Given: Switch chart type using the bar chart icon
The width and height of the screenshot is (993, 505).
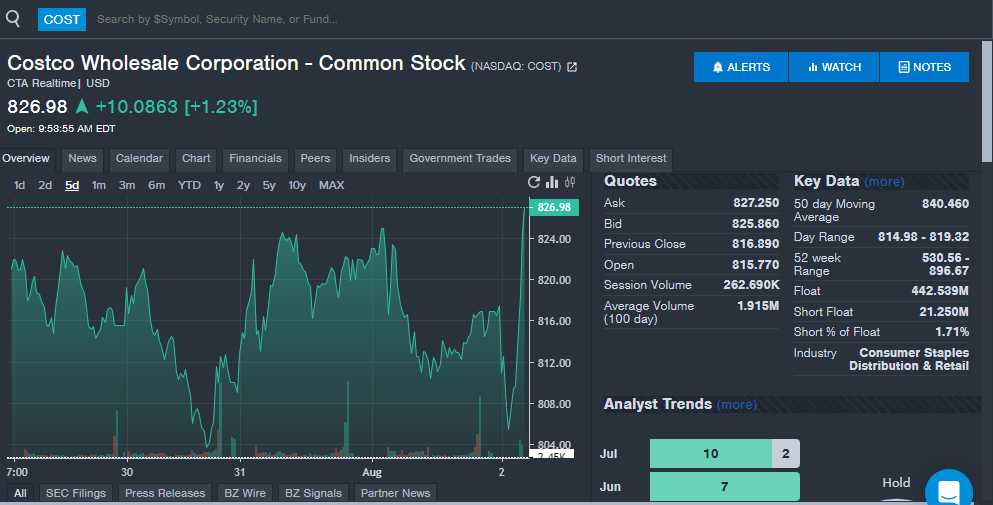Looking at the screenshot, I should pyautogui.click(x=552, y=182).
